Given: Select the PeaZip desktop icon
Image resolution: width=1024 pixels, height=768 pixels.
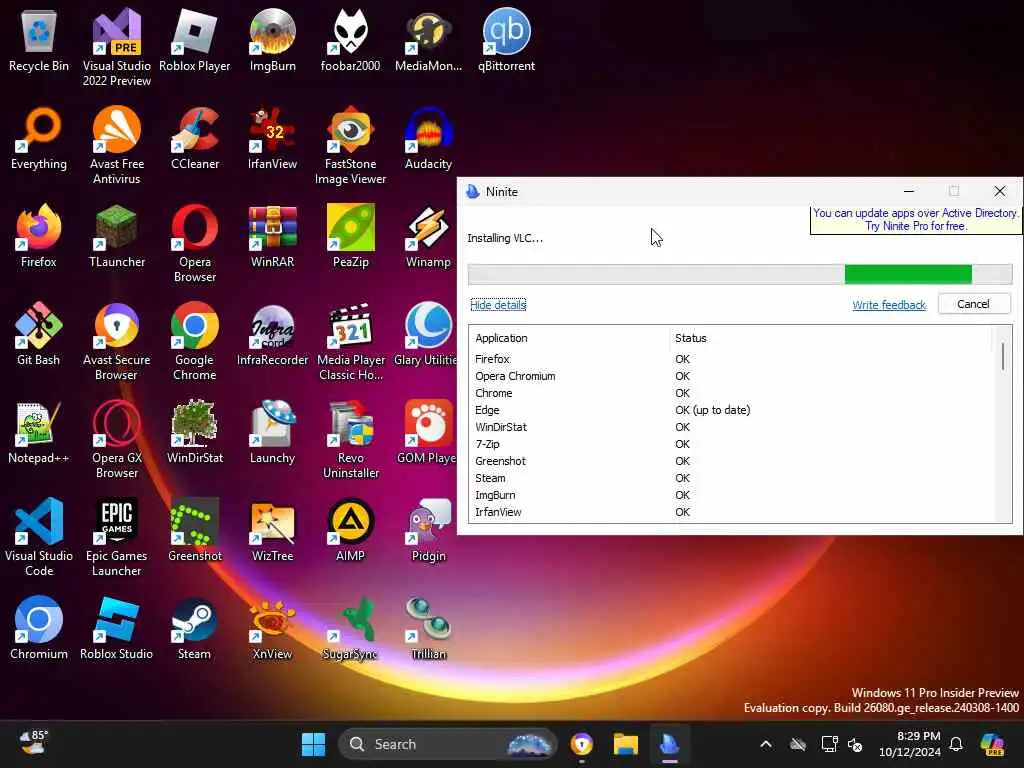Looking at the screenshot, I should click(350, 236).
